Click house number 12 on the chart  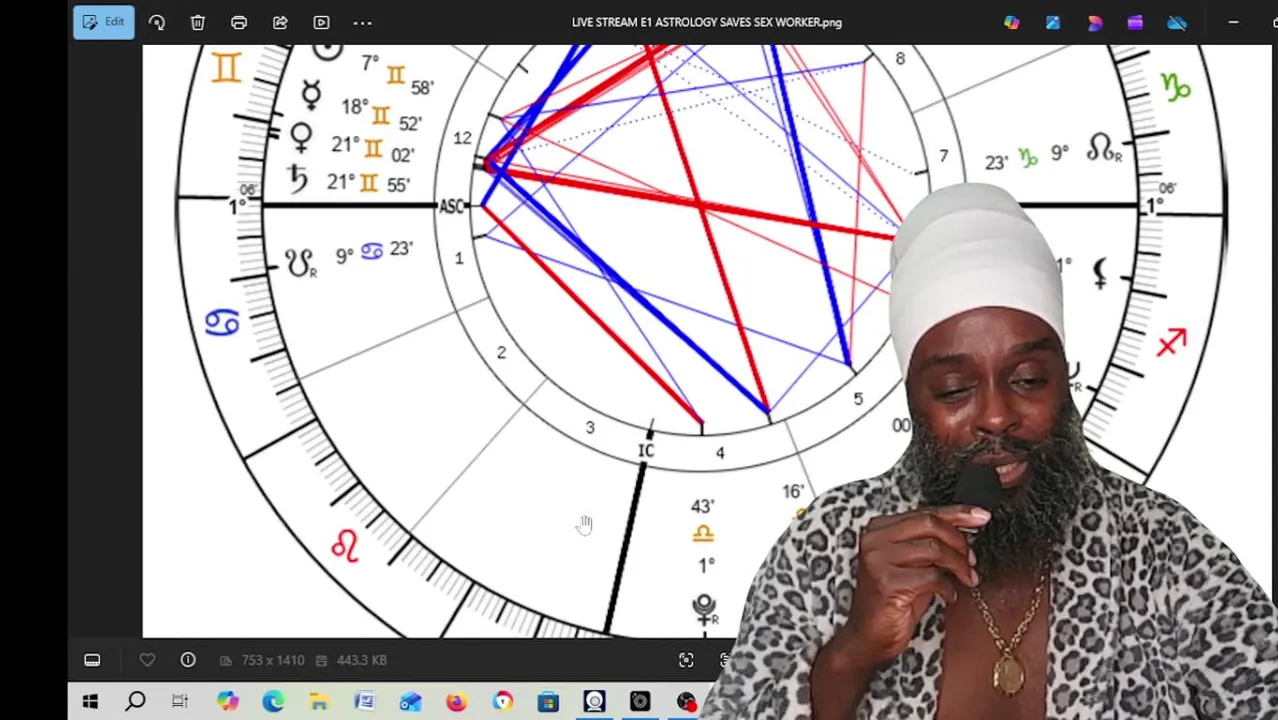pyautogui.click(x=462, y=138)
